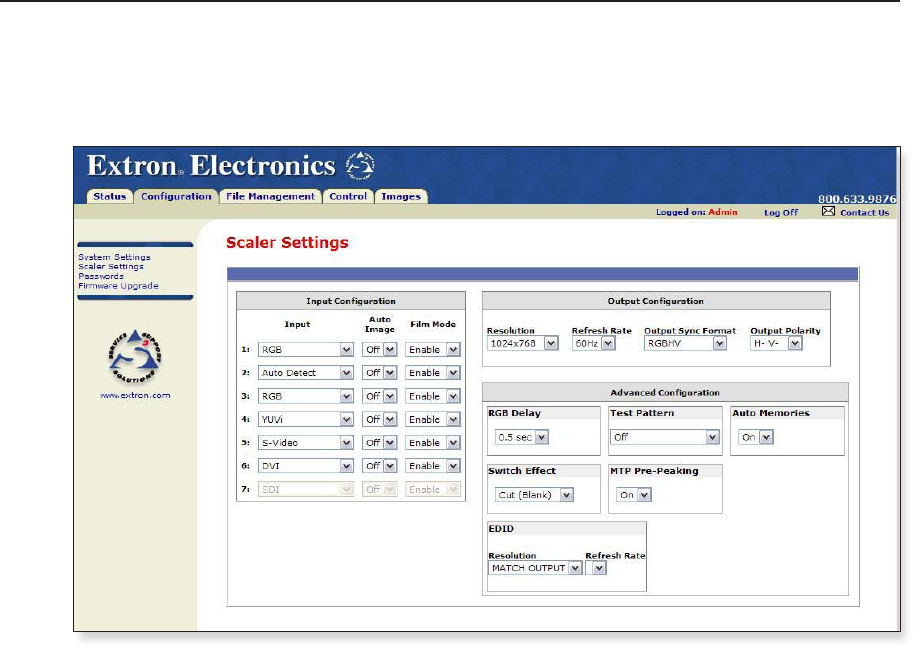Open output Refresh Rate dropdown (60Hz)

(x=594, y=343)
